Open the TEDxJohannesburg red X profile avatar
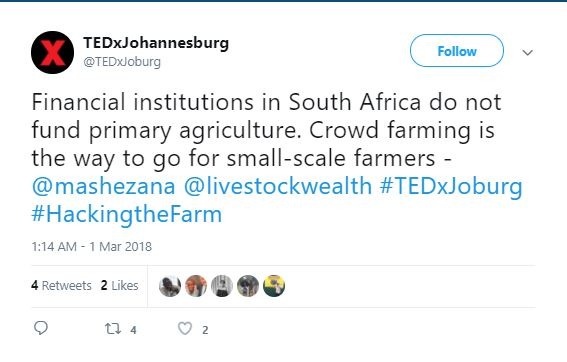This screenshot has height=362, width=567. (52, 52)
